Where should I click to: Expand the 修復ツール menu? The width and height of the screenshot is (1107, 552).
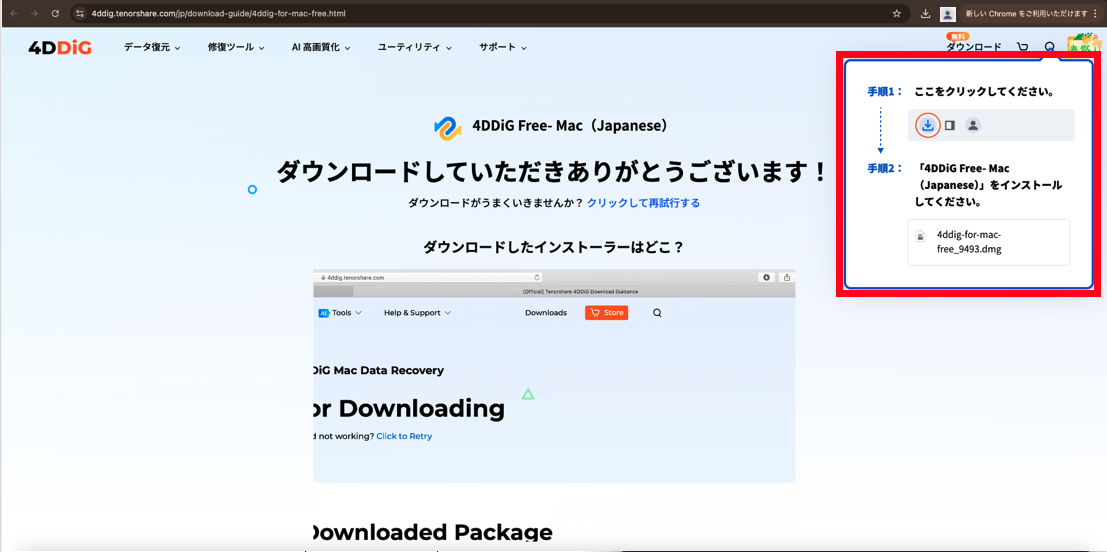236,47
